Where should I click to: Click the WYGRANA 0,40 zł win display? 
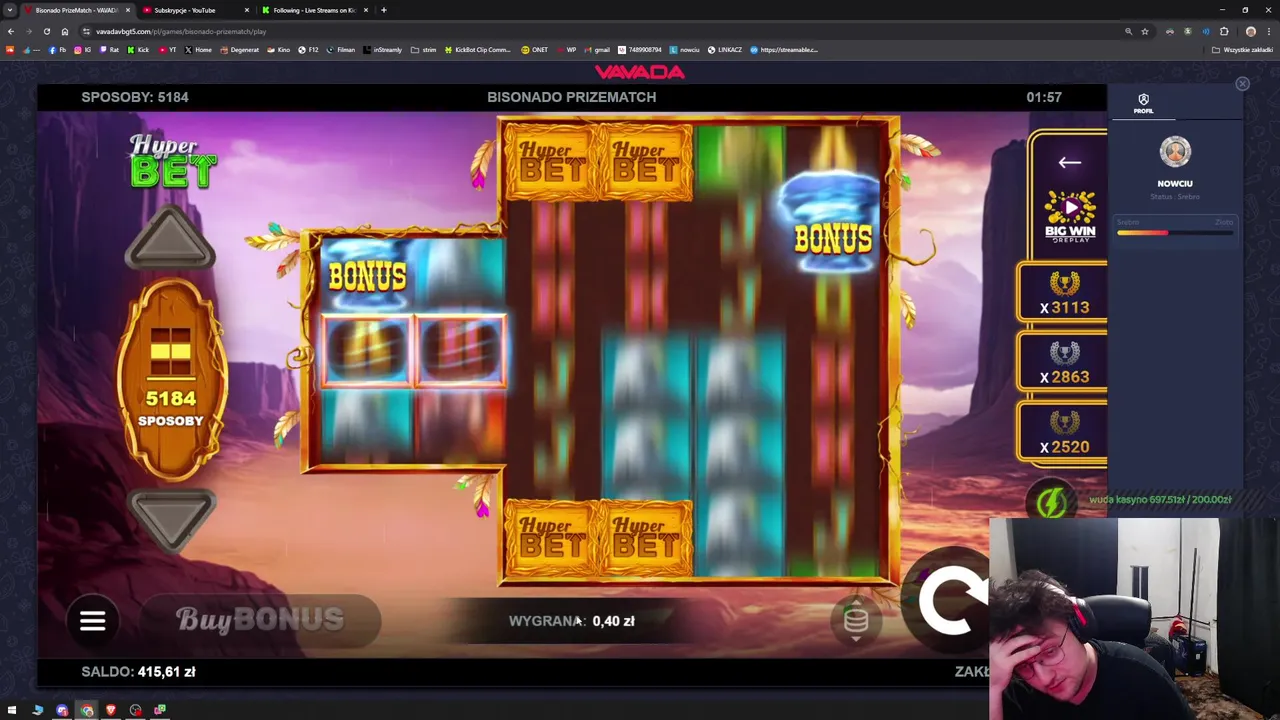pos(571,621)
